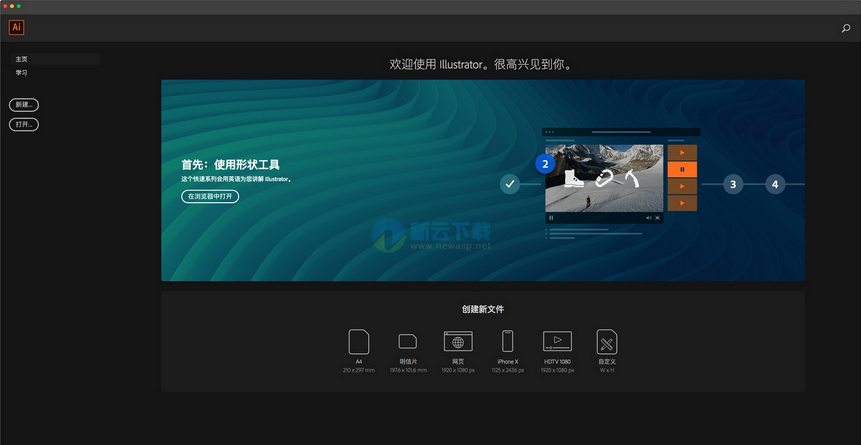Choose the HDTV 1080 preset
Screen dimensions: 861x445
[557, 351]
